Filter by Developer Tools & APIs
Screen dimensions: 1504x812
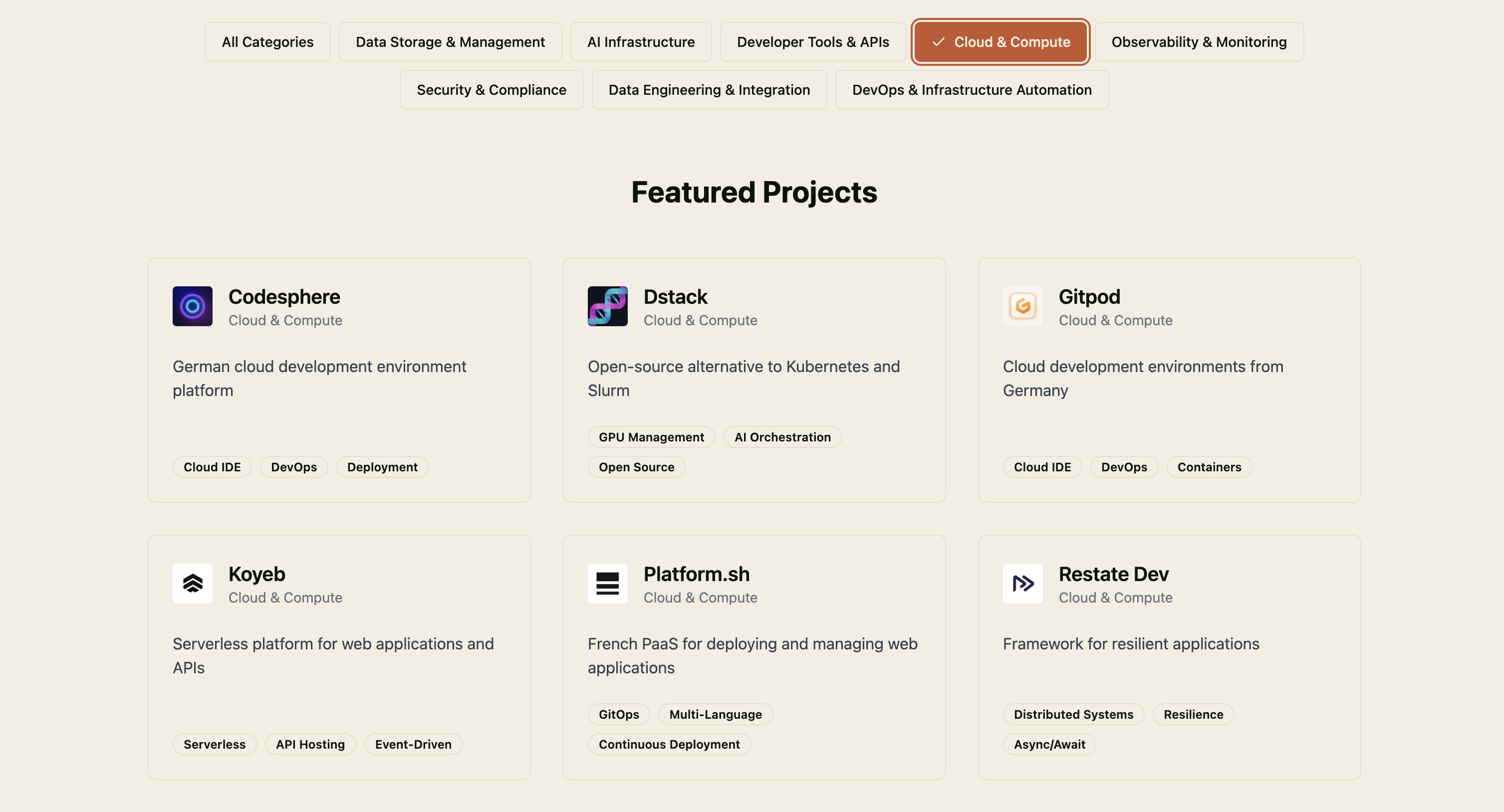tap(813, 42)
